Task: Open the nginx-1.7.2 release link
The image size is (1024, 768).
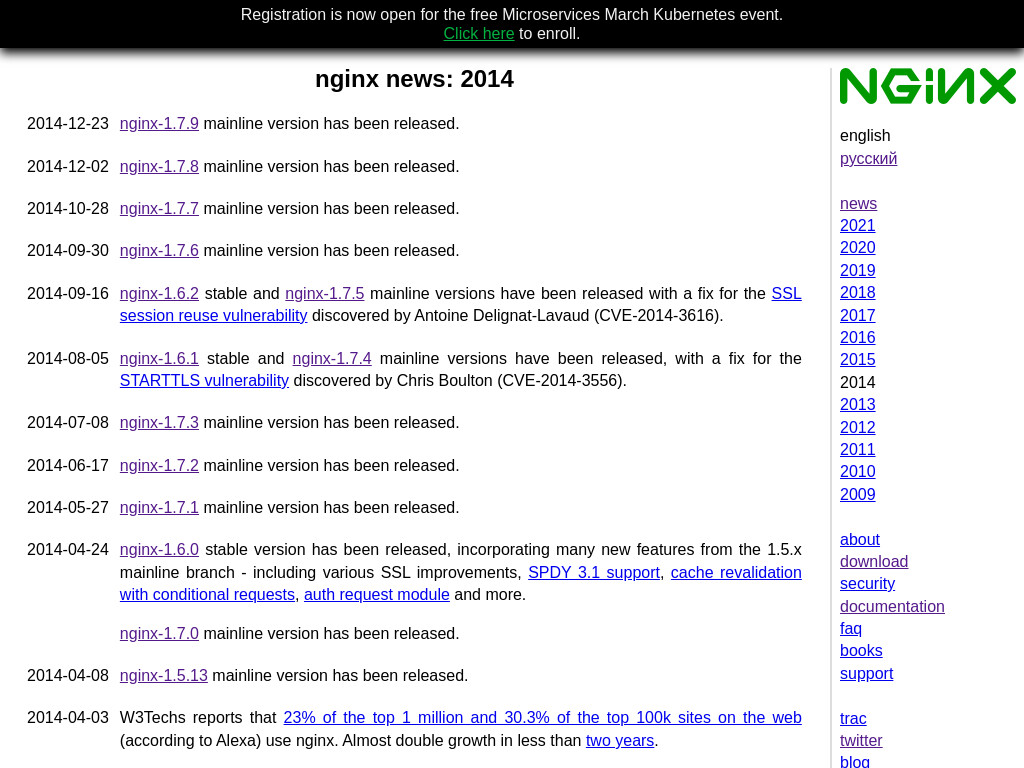Action: [x=159, y=466]
